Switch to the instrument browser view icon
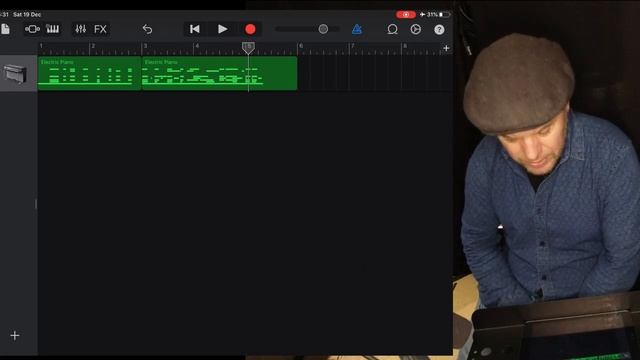This screenshot has height=360, width=640. (32, 29)
